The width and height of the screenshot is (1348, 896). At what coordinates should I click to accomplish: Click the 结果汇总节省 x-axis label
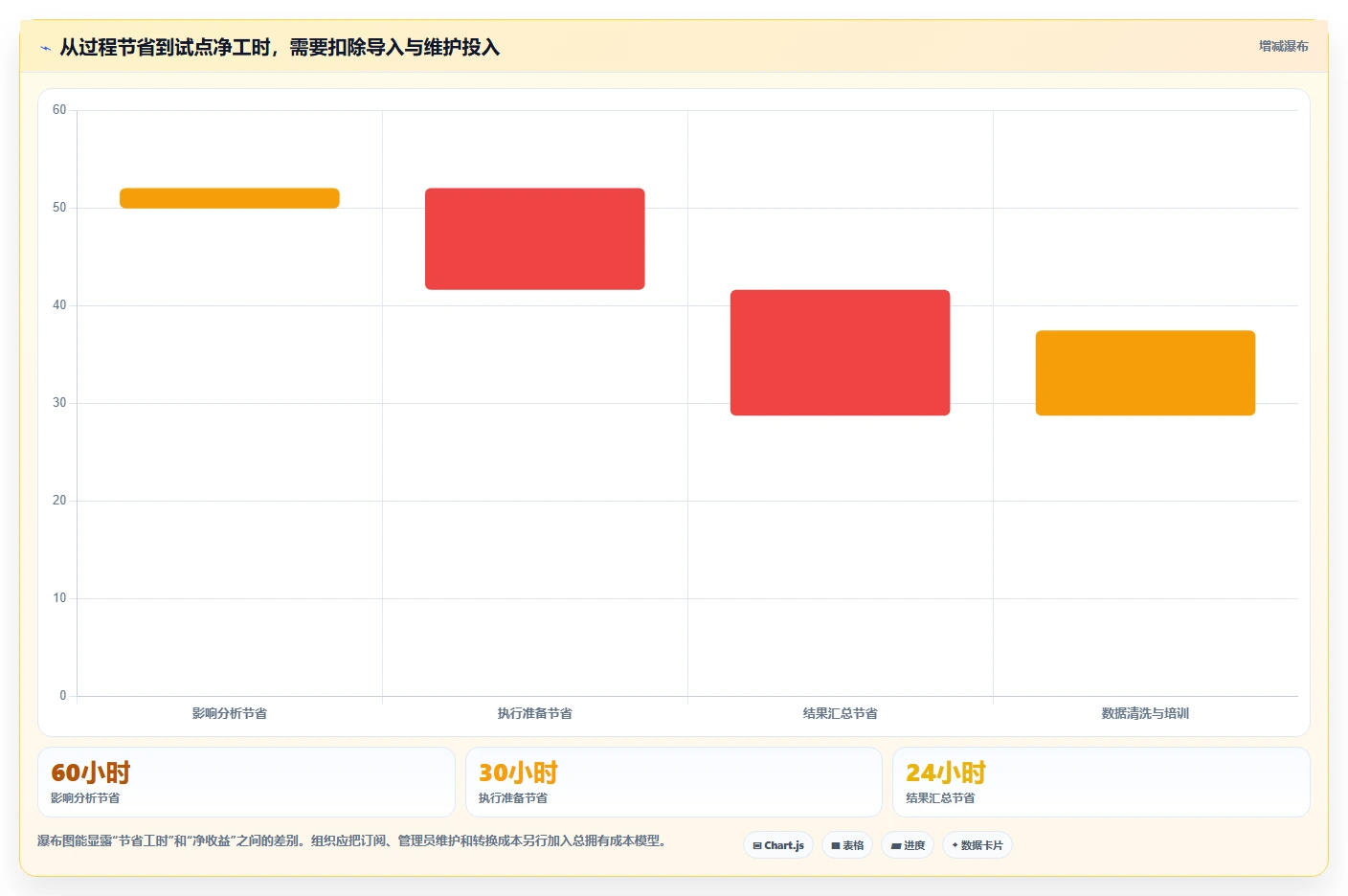pyautogui.click(x=841, y=713)
